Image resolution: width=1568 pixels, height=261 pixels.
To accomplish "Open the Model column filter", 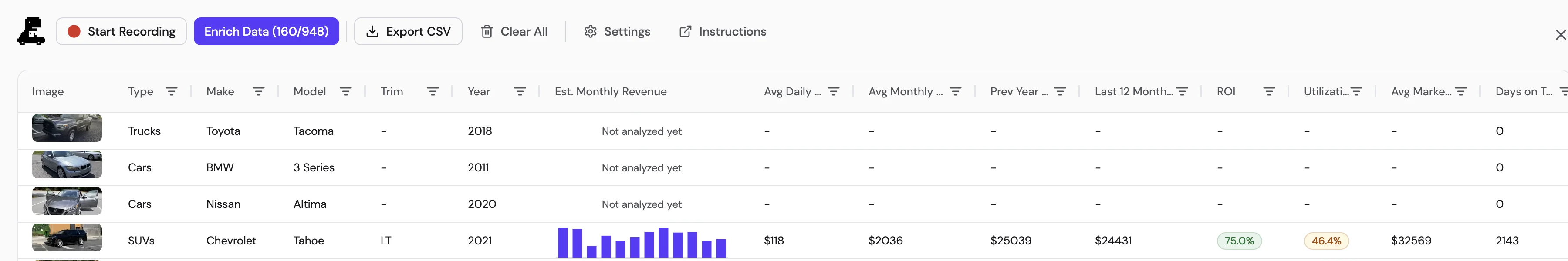I will click(x=346, y=91).
